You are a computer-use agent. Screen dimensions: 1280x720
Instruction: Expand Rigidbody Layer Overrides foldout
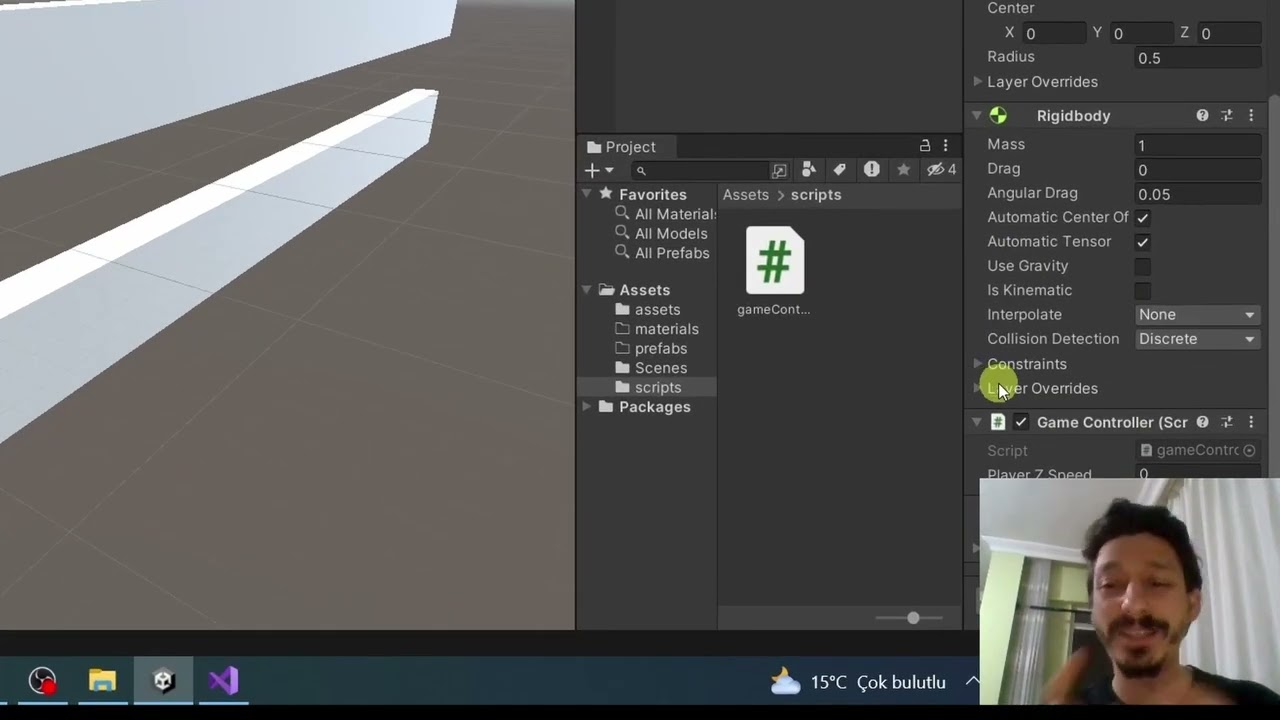978,388
